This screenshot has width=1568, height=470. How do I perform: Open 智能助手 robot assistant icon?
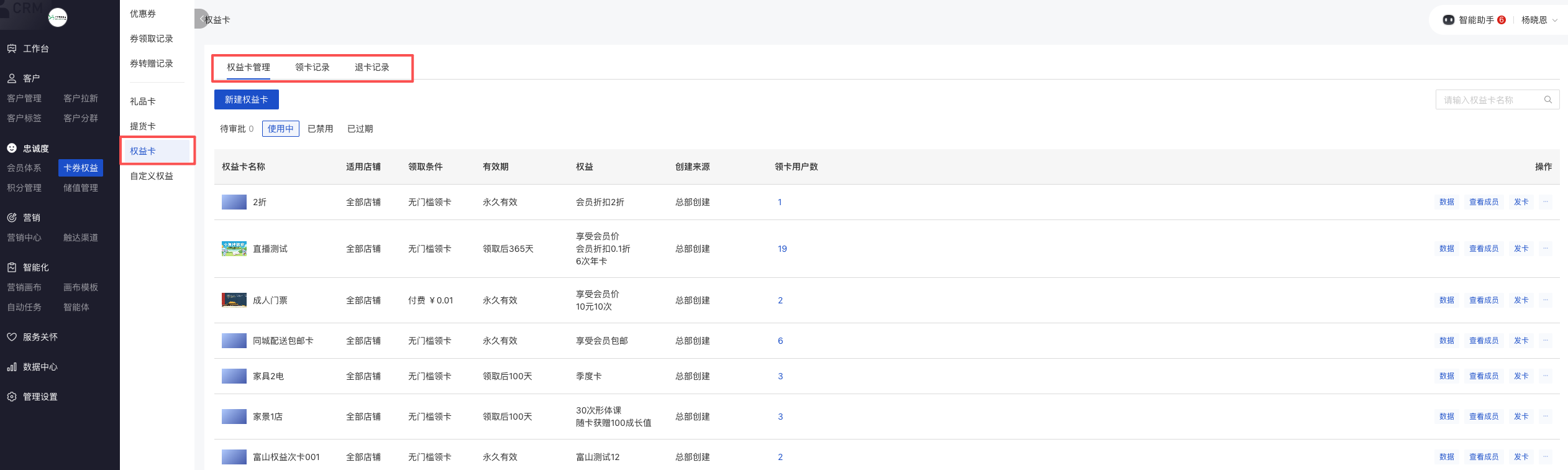1448,20
